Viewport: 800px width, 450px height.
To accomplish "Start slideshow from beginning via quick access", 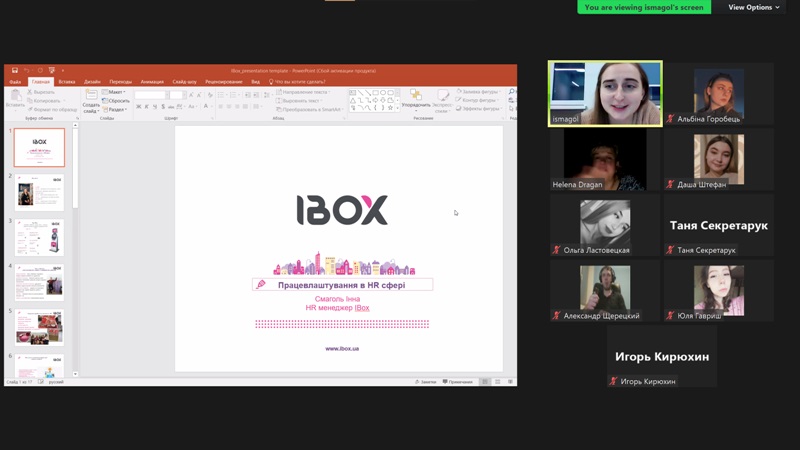I will 52,70.
